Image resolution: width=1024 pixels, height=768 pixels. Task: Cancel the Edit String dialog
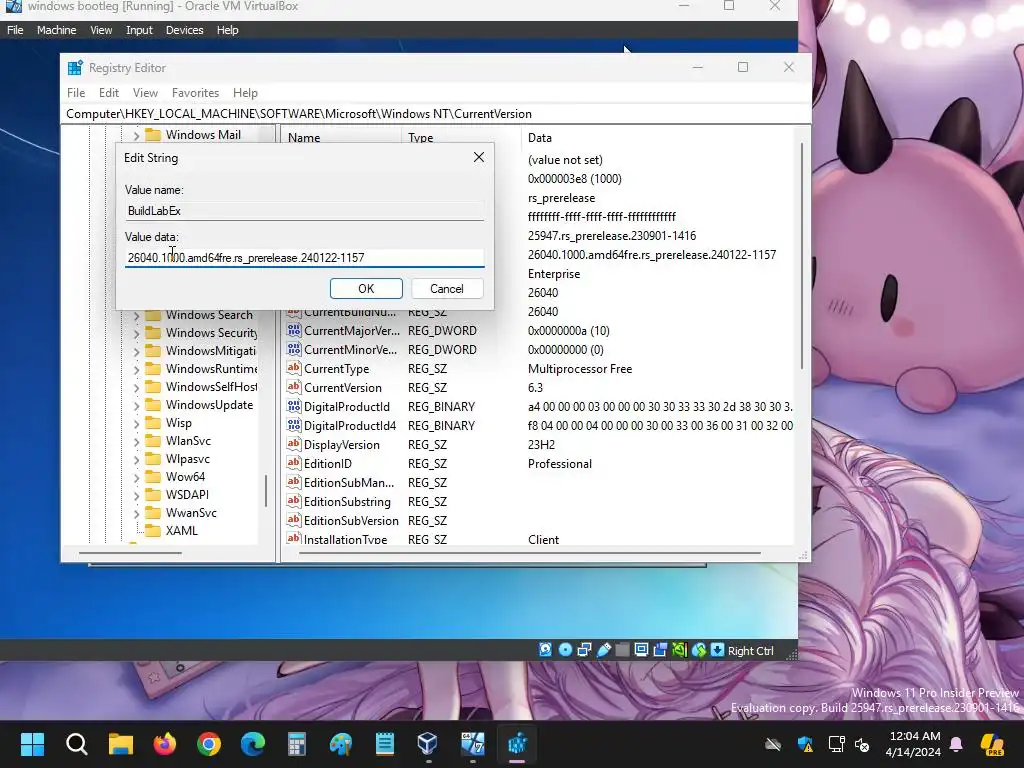pos(447,289)
